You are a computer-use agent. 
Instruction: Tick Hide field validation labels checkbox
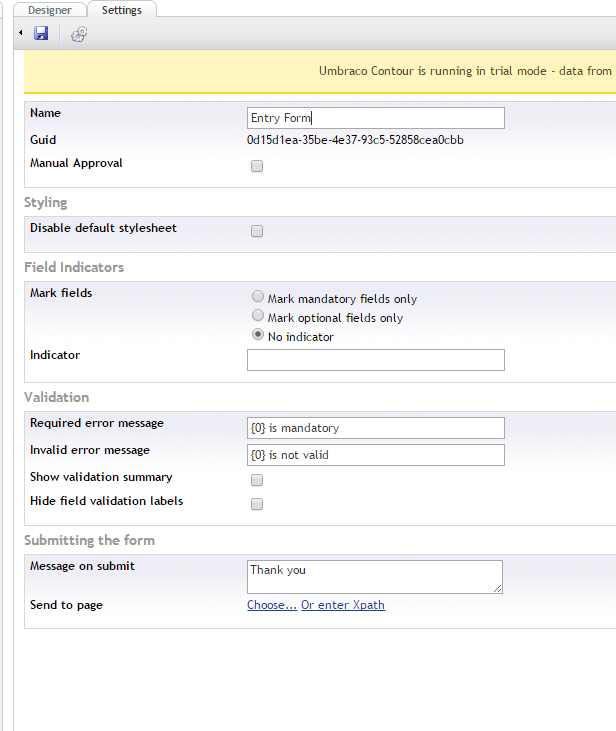pos(257,504)
